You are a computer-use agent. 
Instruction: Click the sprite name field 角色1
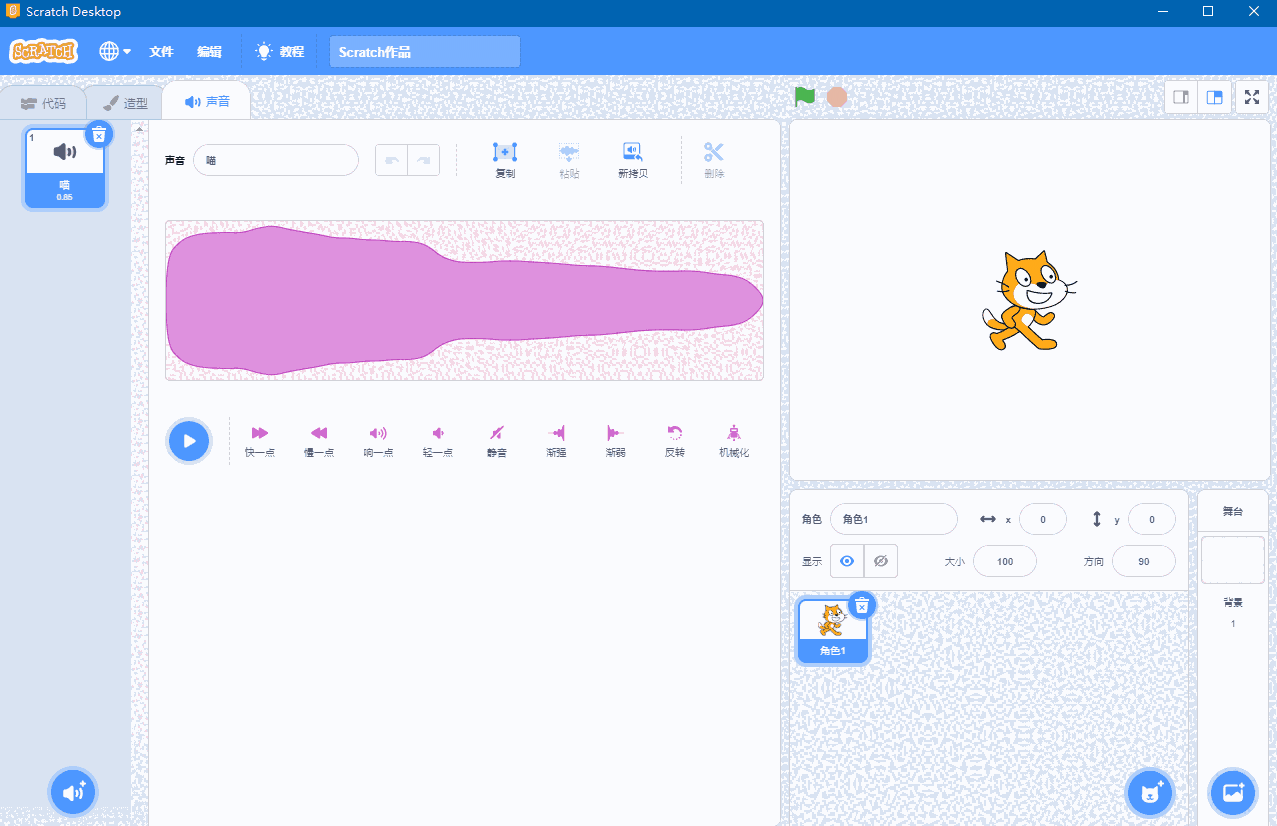894,519
